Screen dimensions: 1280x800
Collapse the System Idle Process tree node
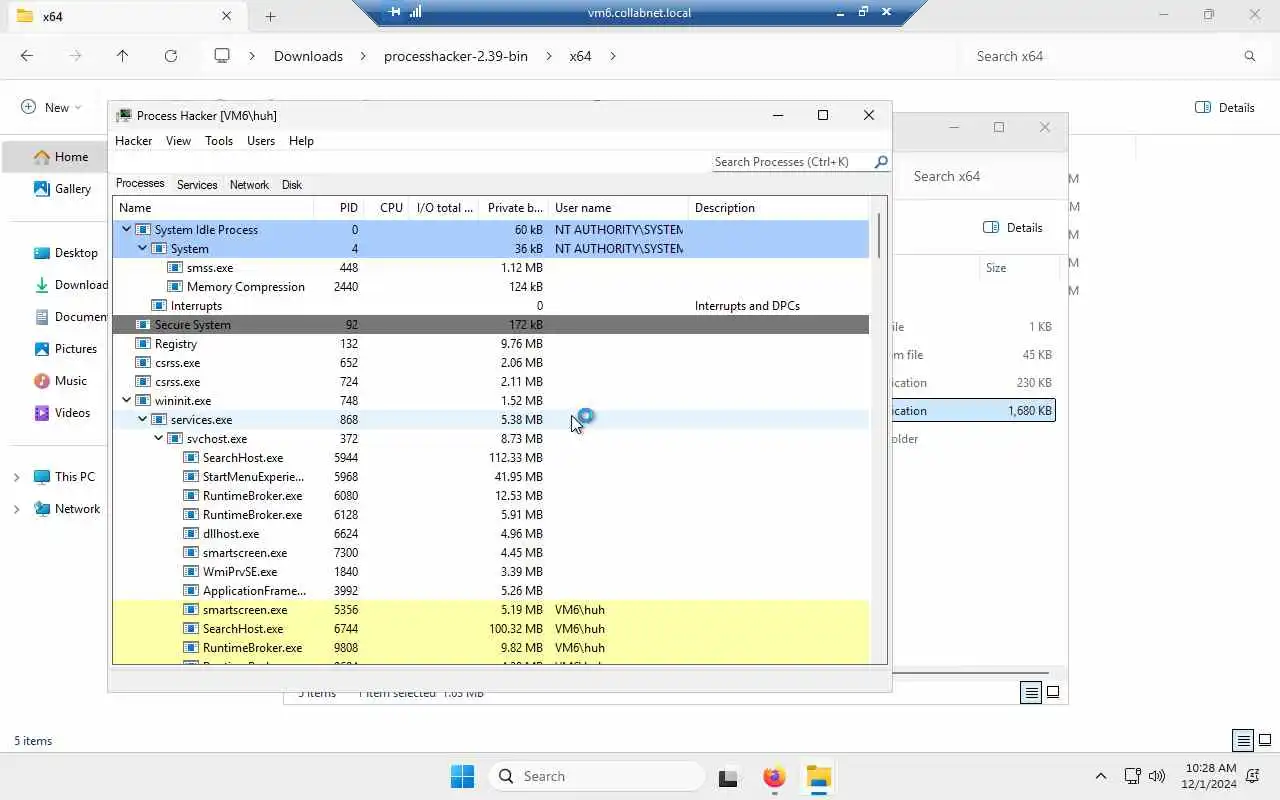click(126, 230)
